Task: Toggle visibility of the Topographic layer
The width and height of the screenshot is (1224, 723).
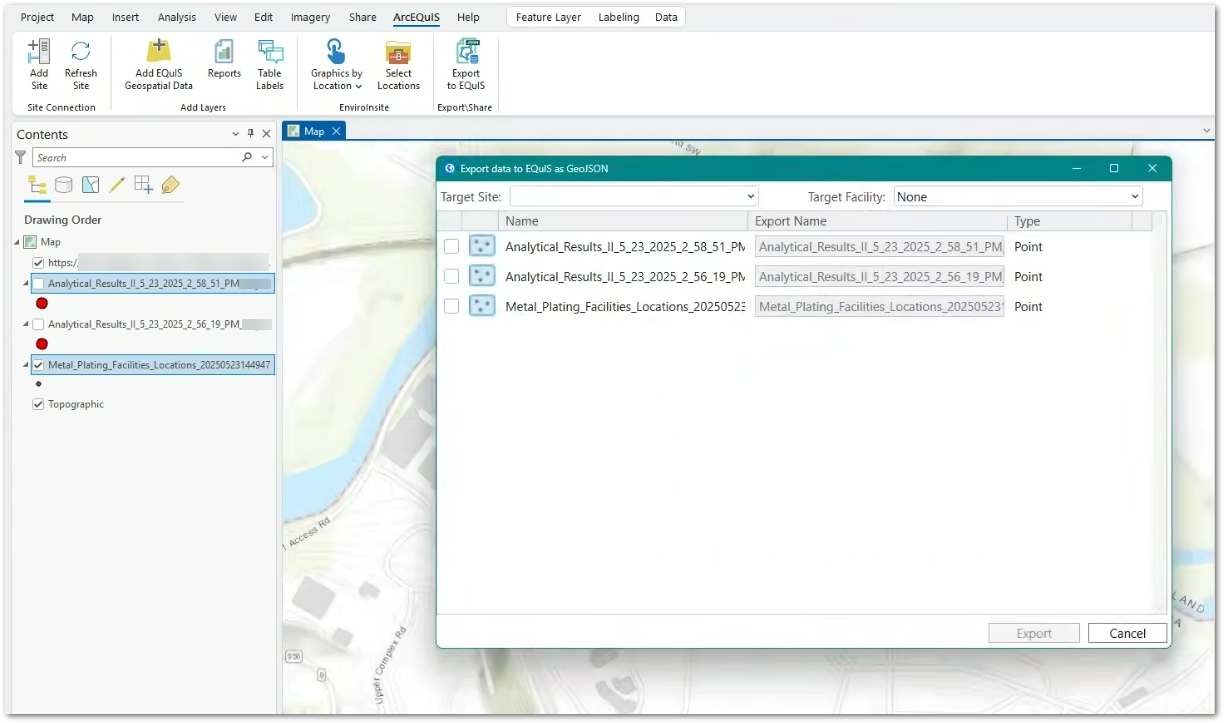Action: 38,404
